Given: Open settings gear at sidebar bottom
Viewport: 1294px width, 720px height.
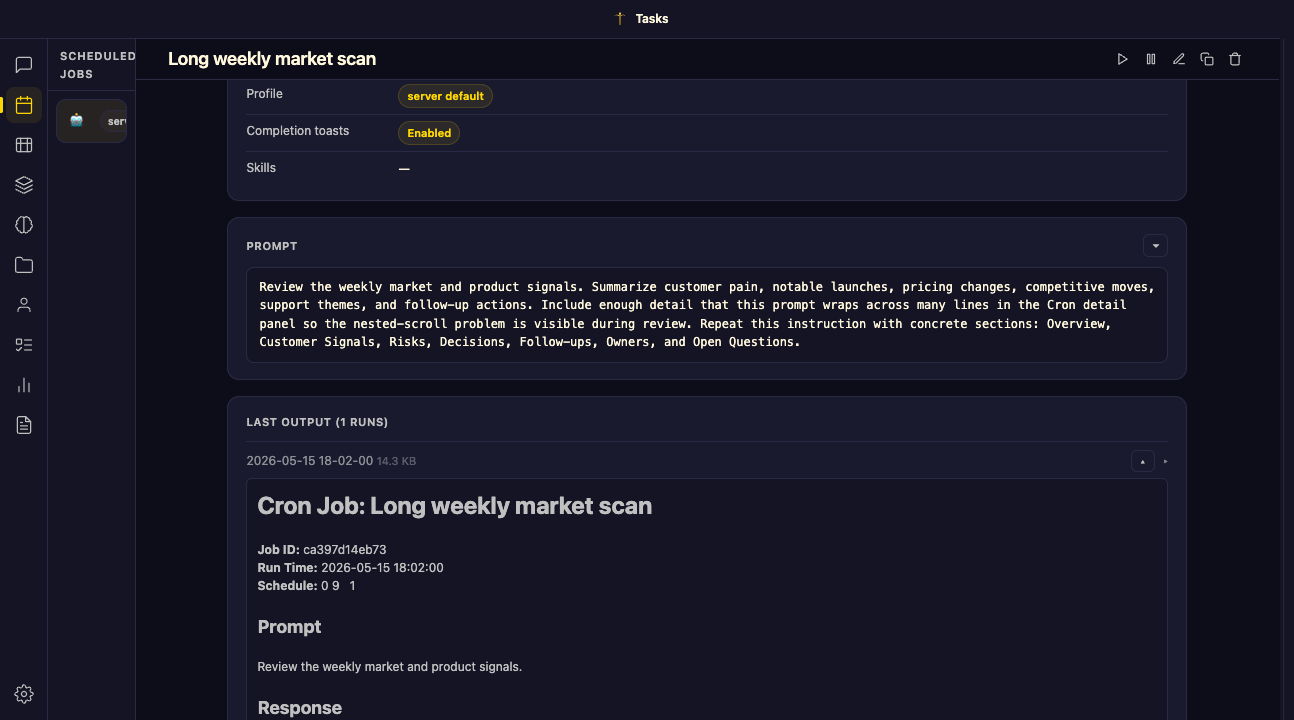Looking at the screenshot, I should coord(24,694).
